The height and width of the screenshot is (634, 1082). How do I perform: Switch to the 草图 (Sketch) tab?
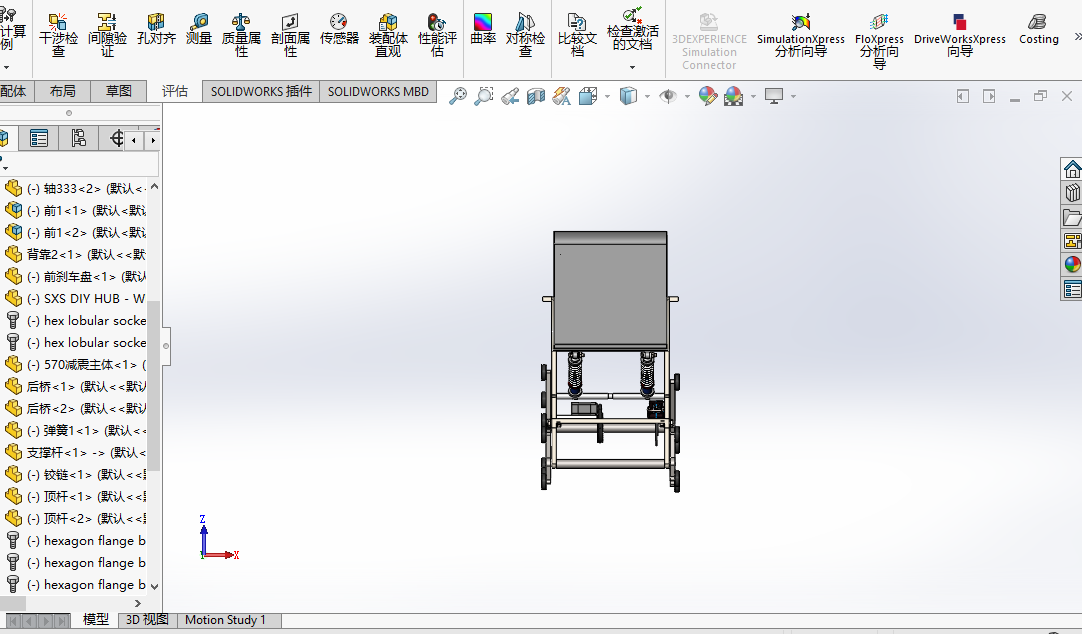pos(119,91)
